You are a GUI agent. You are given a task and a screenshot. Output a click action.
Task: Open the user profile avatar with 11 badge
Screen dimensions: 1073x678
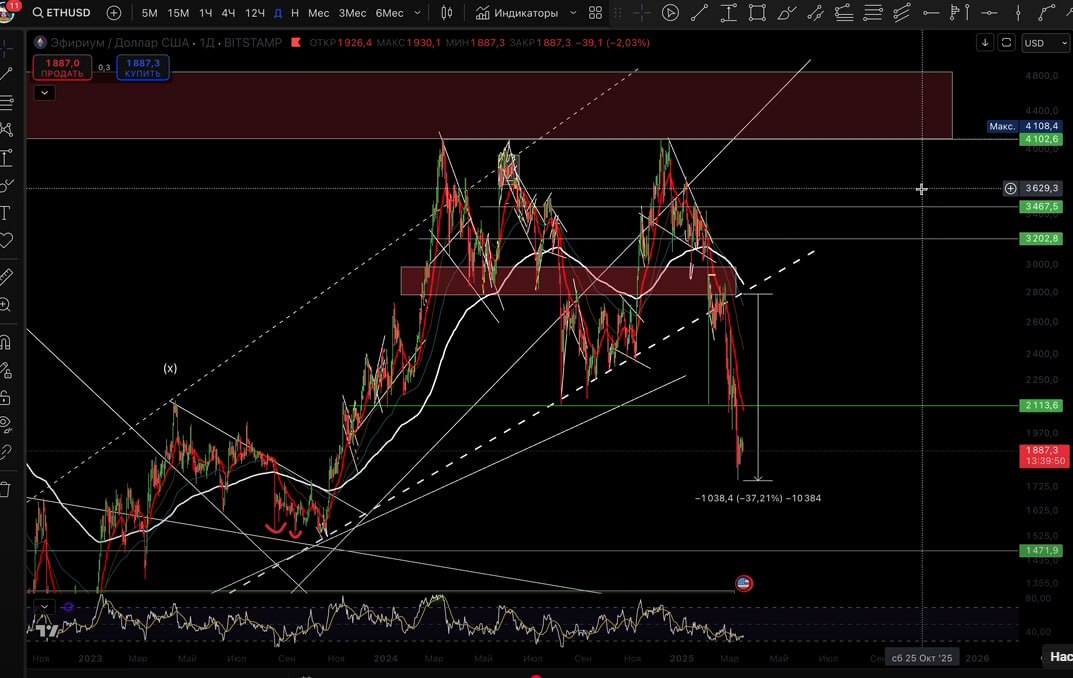[x=6, y=12]
